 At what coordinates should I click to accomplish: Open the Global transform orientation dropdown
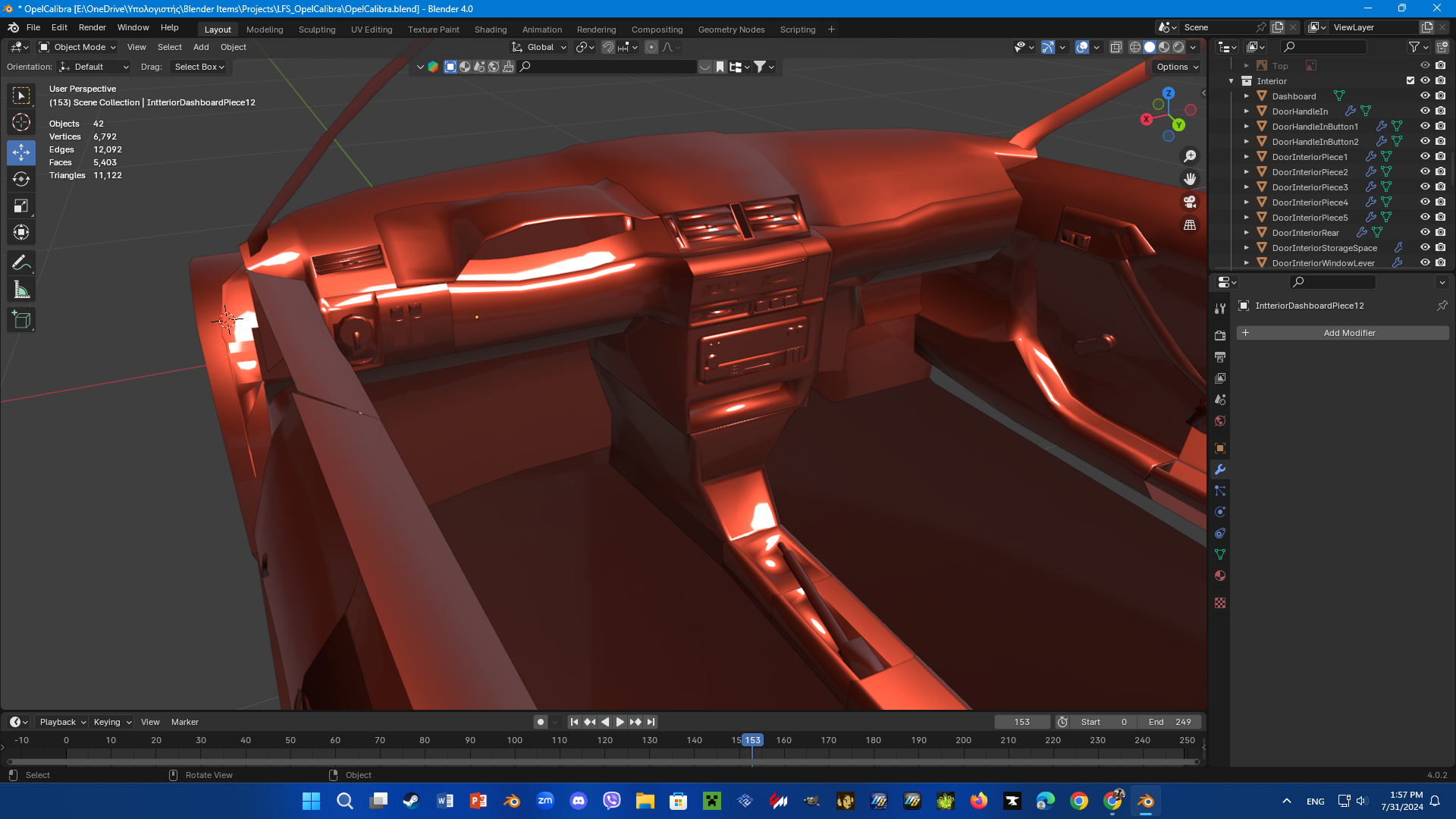539,47
